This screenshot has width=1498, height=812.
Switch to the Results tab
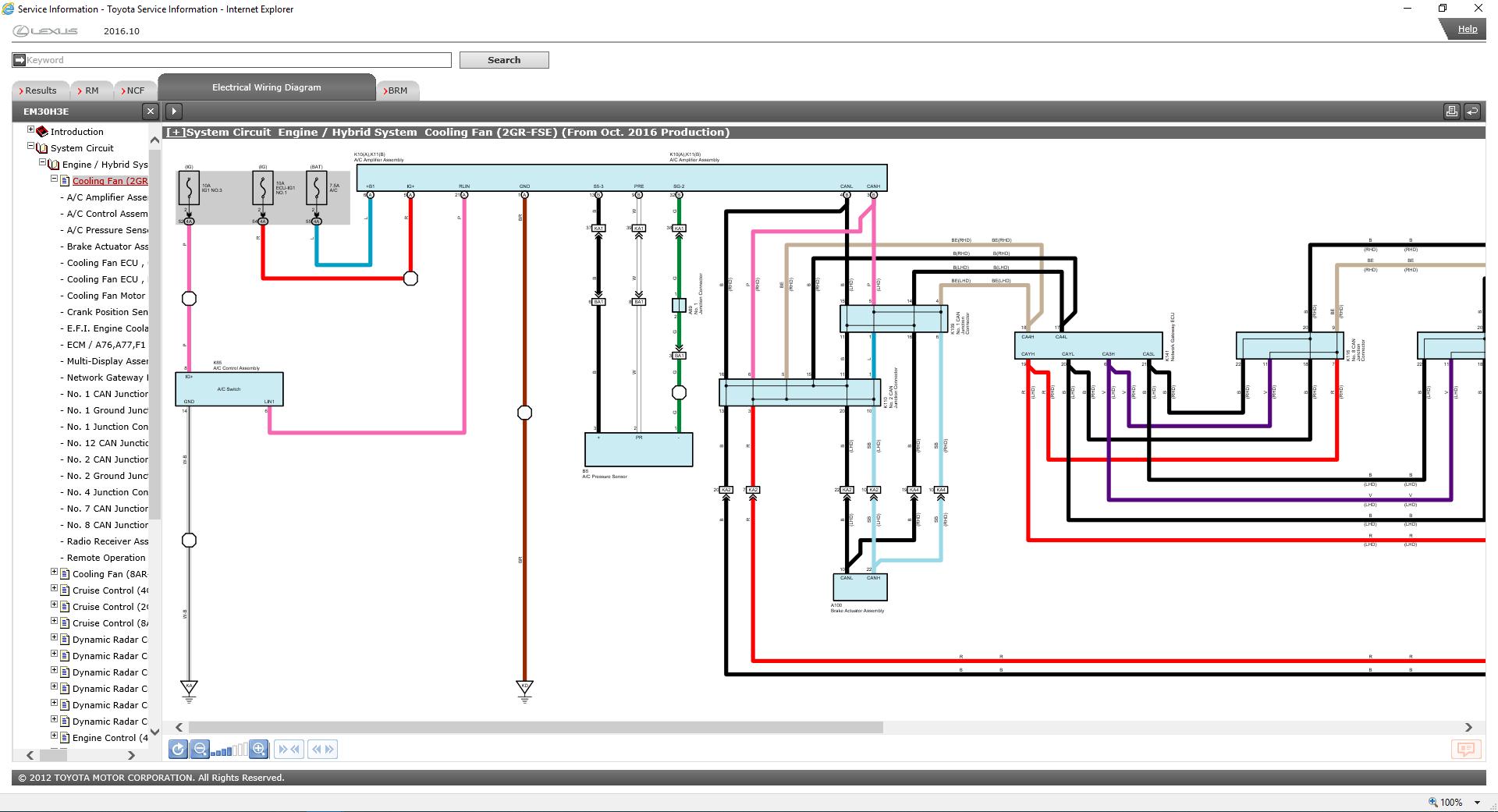41,90
